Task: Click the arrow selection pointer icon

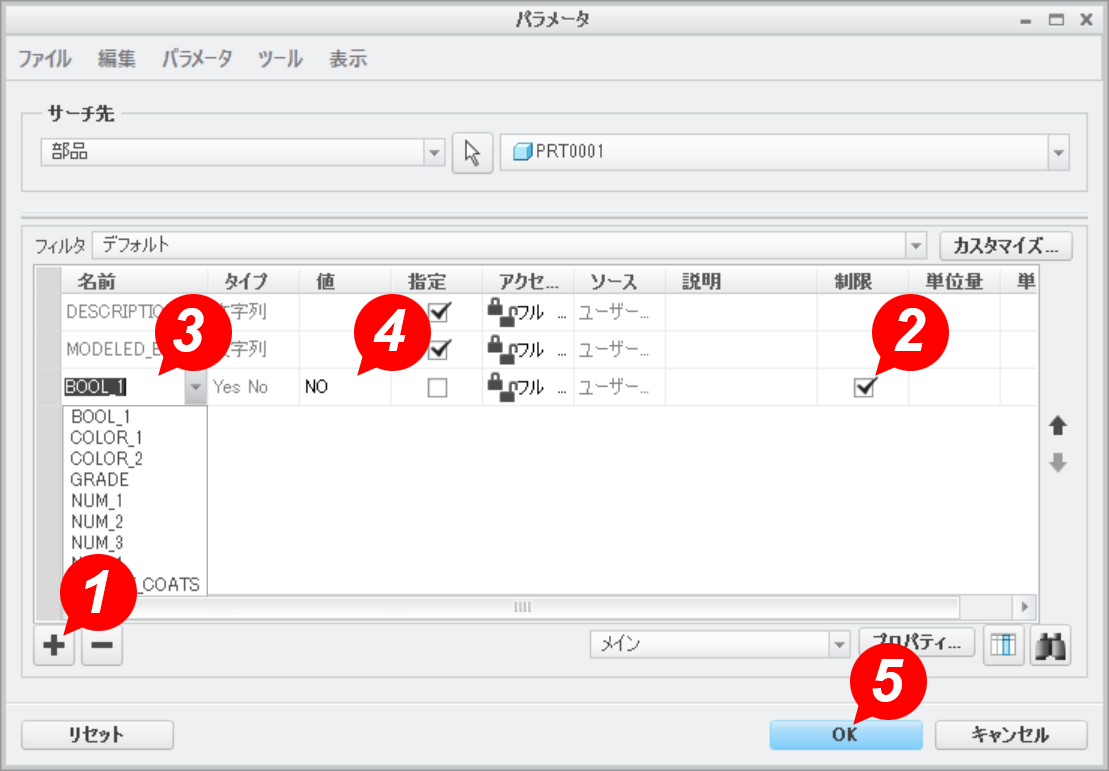Action: click(473, 153)
